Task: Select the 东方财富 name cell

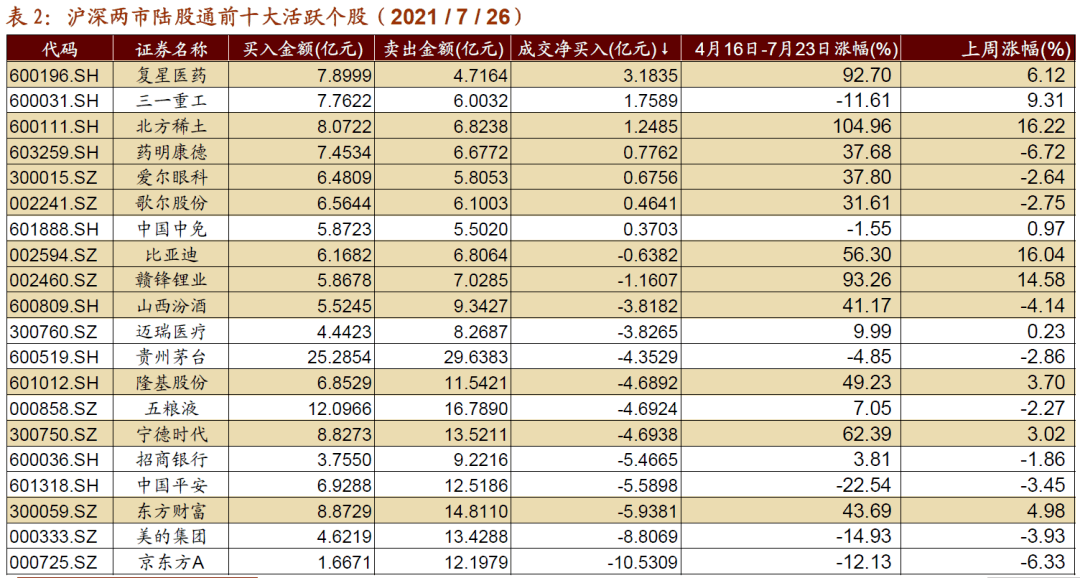Action: [x=172, y=511]
